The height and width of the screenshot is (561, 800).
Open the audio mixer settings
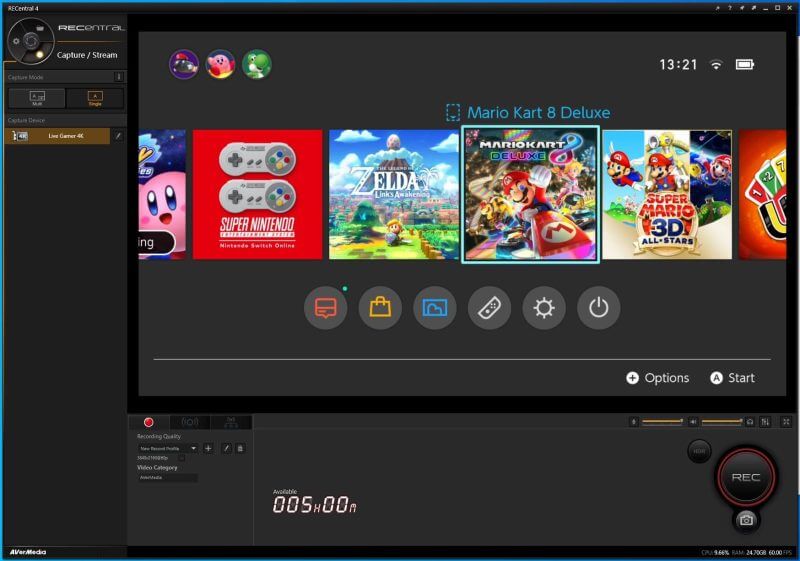pos(765,422)
